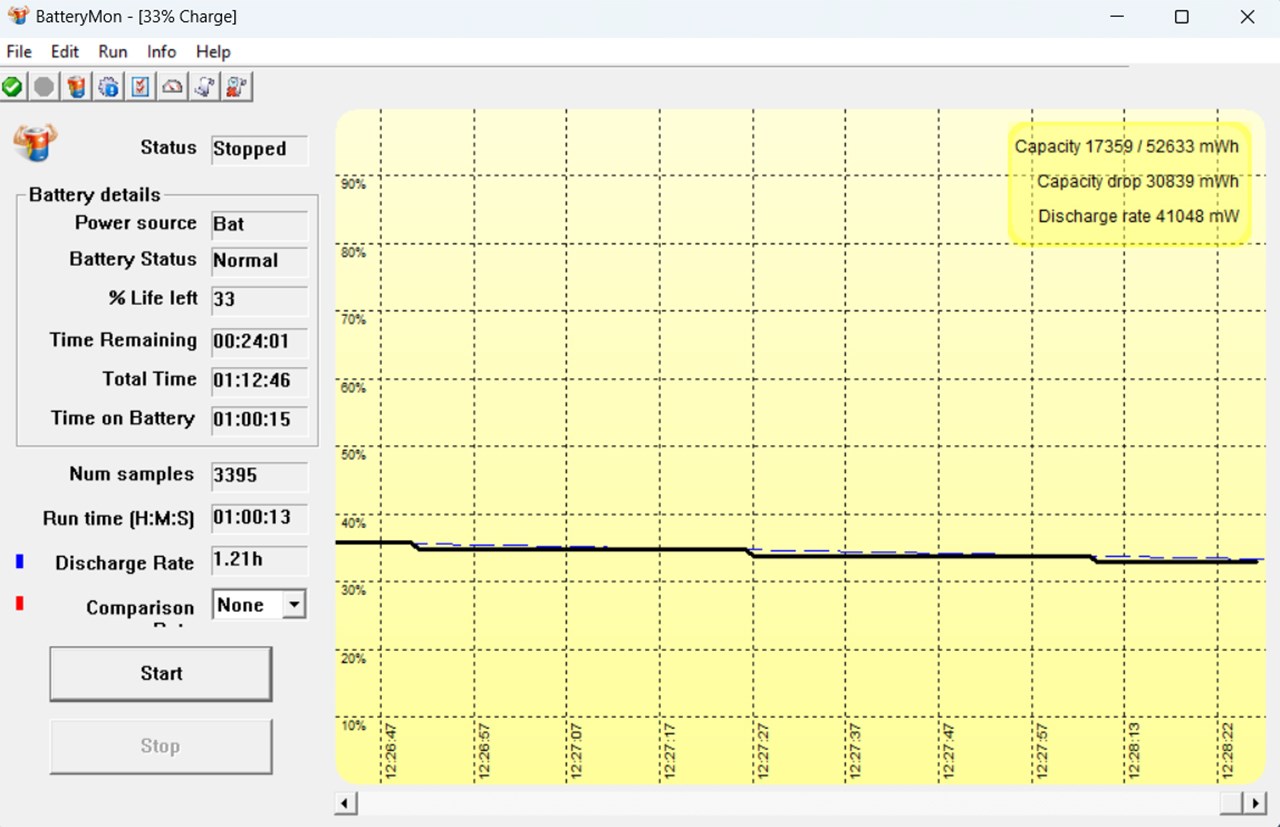Click the gray octagon stop toolbar icon
The width and height of the screenshot is (1280, 827).
[44, 88]
